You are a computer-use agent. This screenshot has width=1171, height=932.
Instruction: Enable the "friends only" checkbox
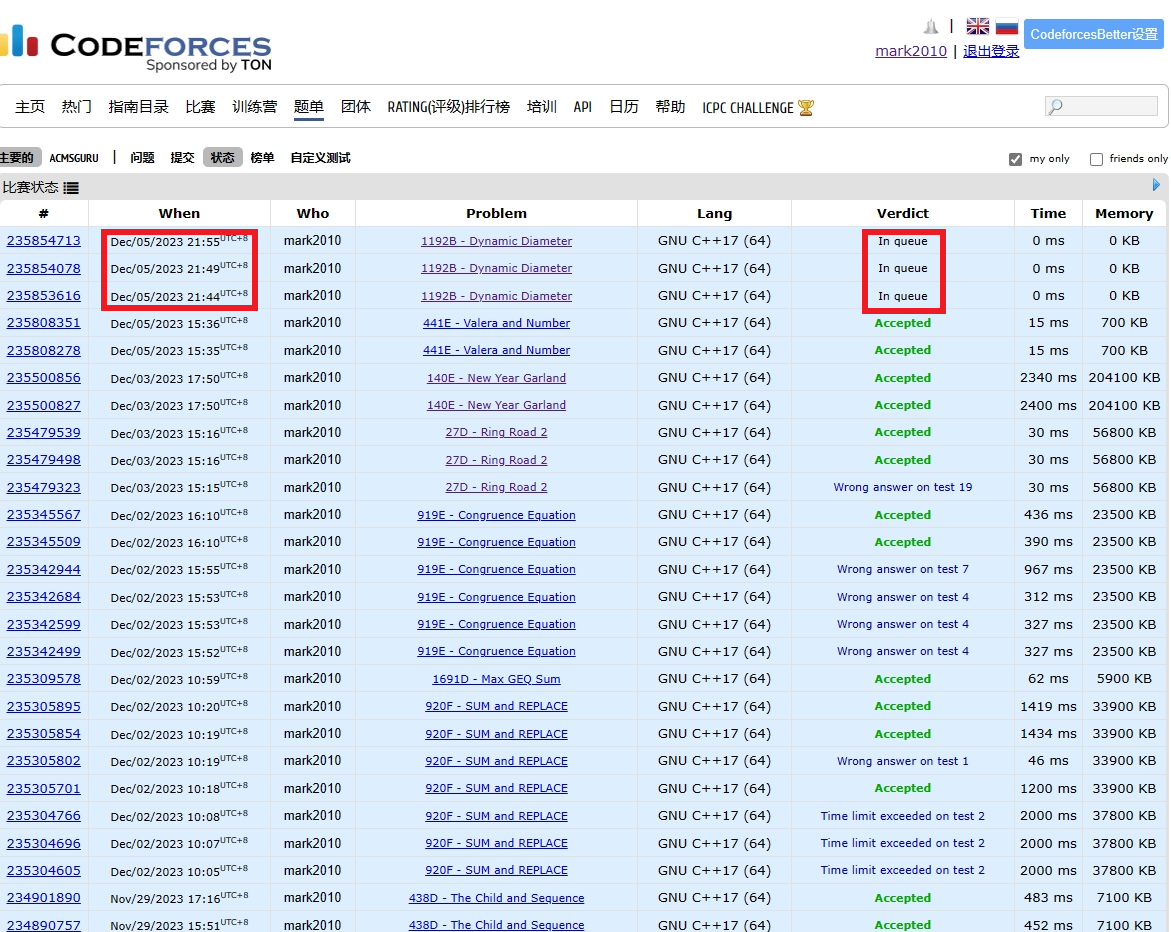pyautogui.click(x=1096, y=159)
